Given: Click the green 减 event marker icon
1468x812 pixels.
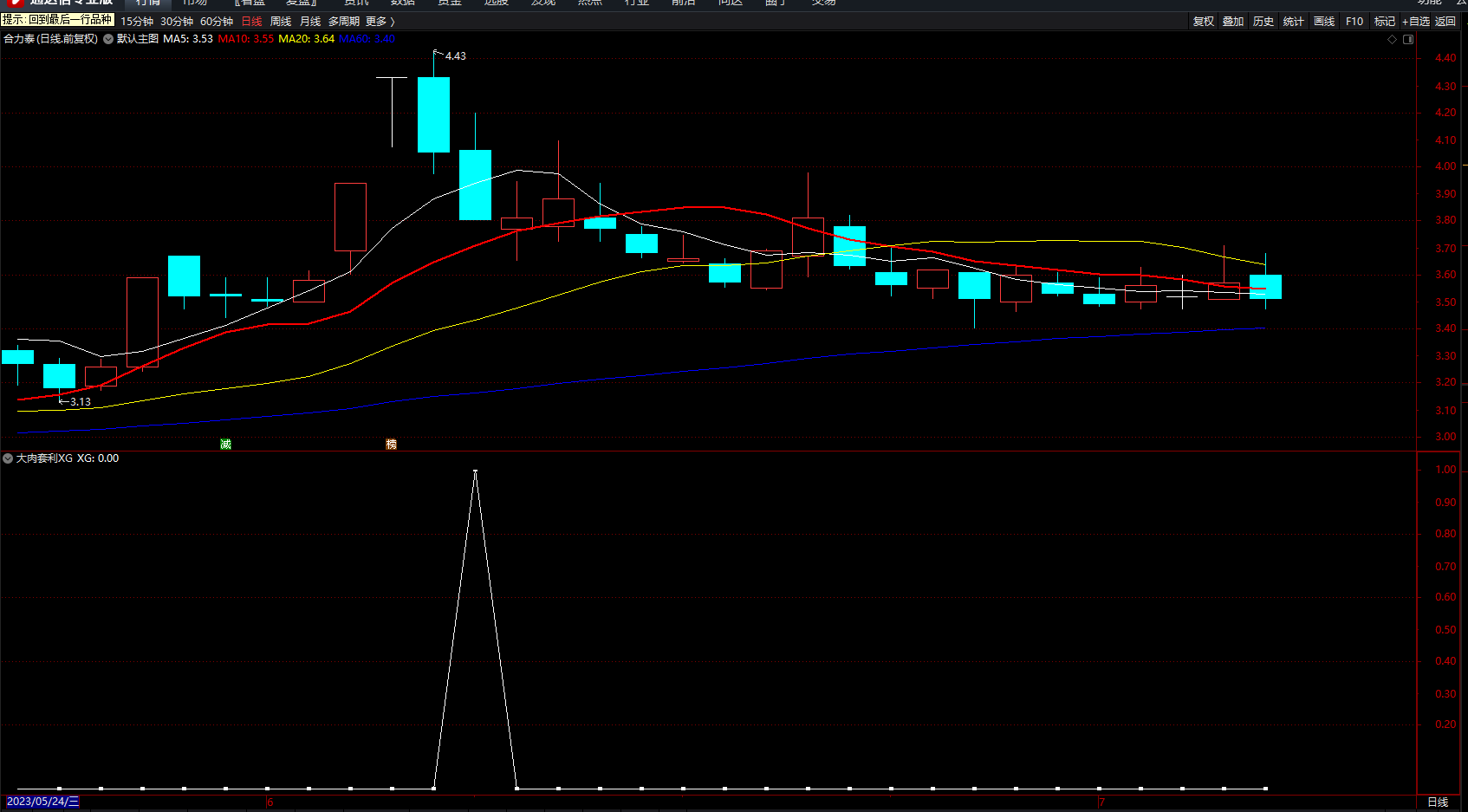Looking at the screenshot, I should pos(225,444).
